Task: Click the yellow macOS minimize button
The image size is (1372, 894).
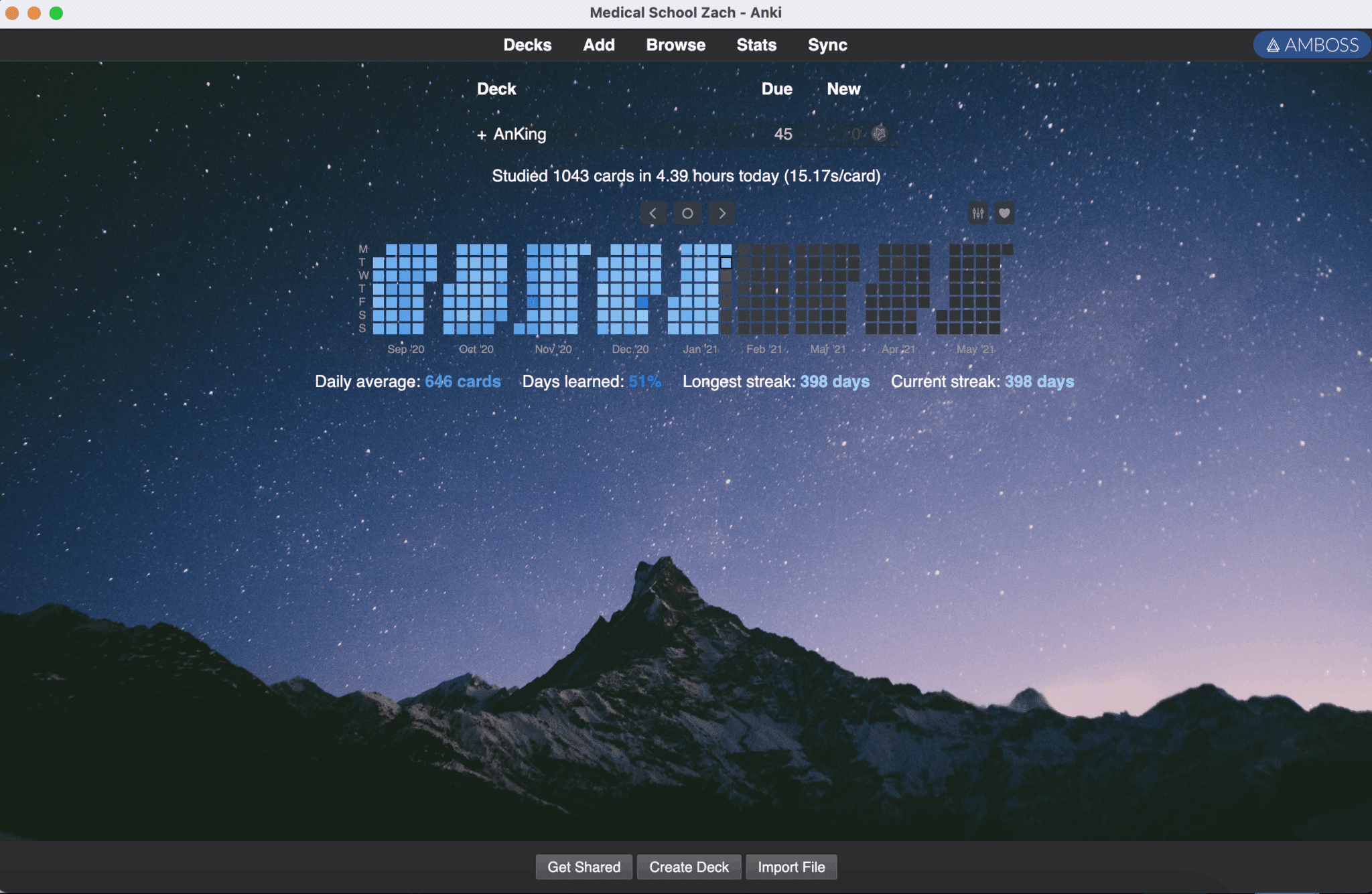Action: 34,13
